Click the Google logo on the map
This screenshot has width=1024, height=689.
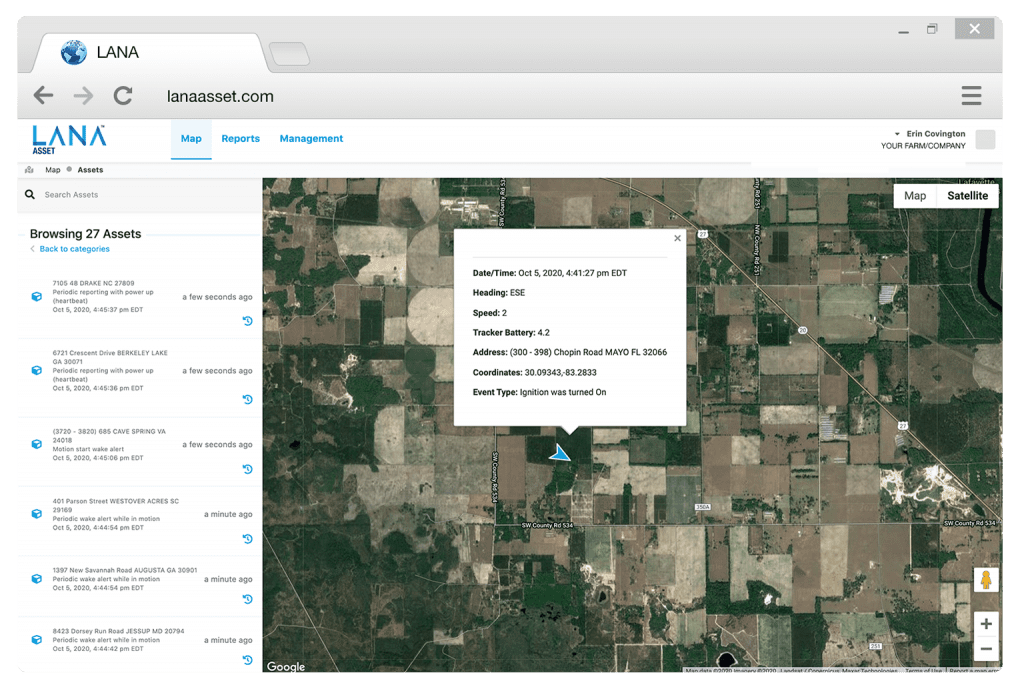coord(285,666)
